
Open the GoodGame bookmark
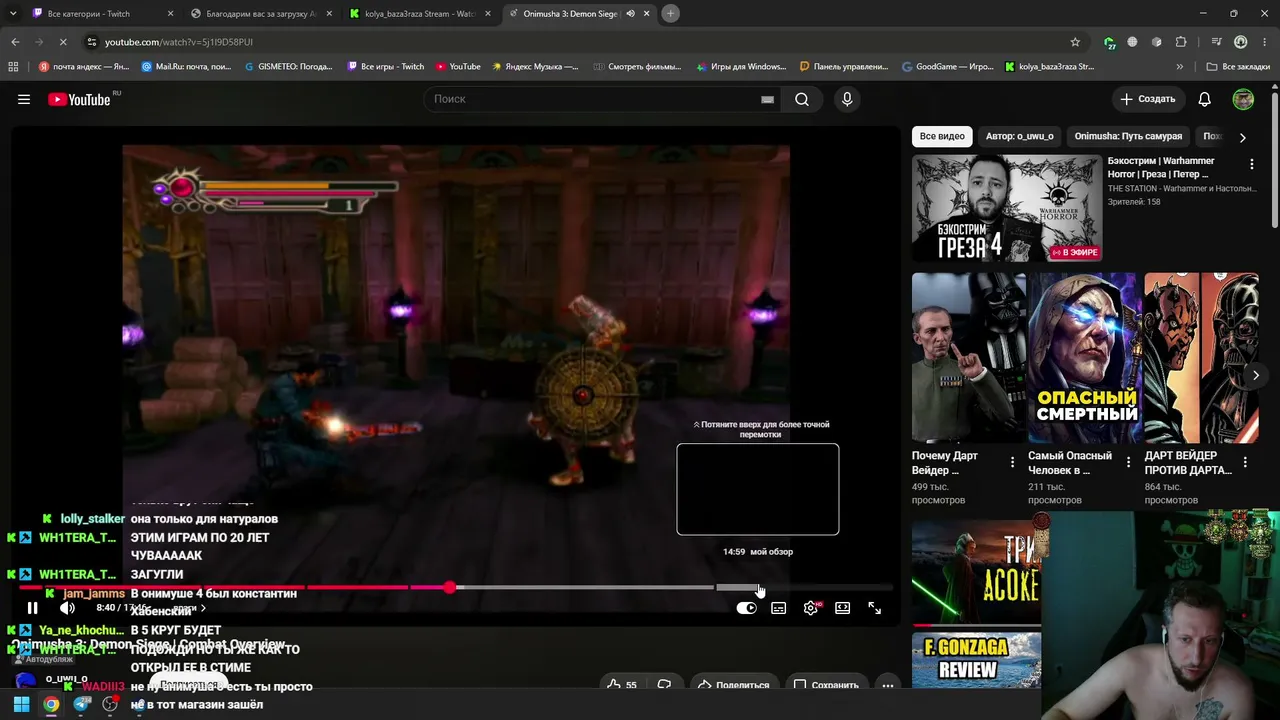pyautogui.click(x=948, y=67)
